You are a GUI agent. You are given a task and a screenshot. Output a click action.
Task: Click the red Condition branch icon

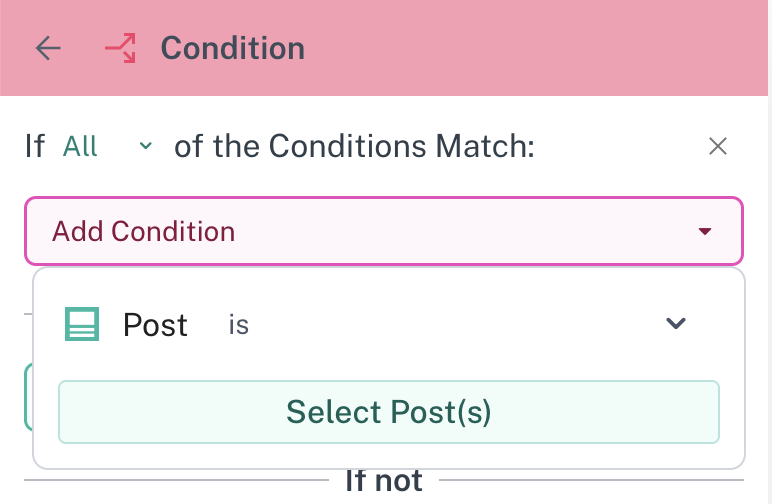[120, 49]
